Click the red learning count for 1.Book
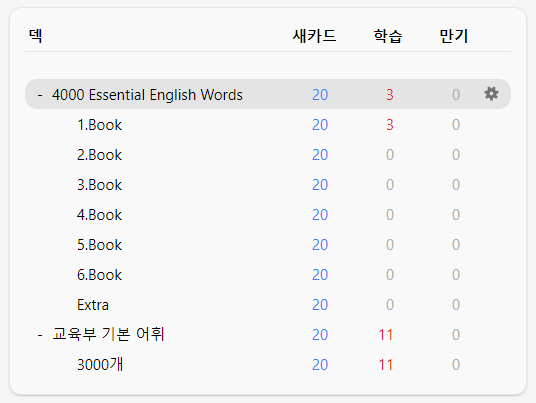Viewport: 536px width, 403px height. [x=390, y=125]
